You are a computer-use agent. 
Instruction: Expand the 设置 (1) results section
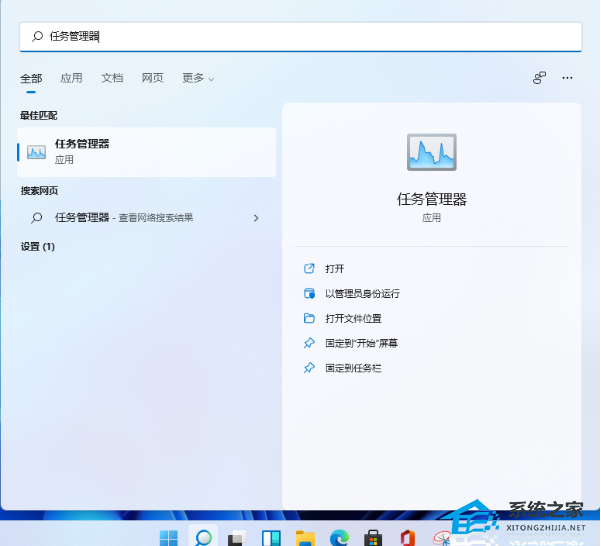pos(38,246)
